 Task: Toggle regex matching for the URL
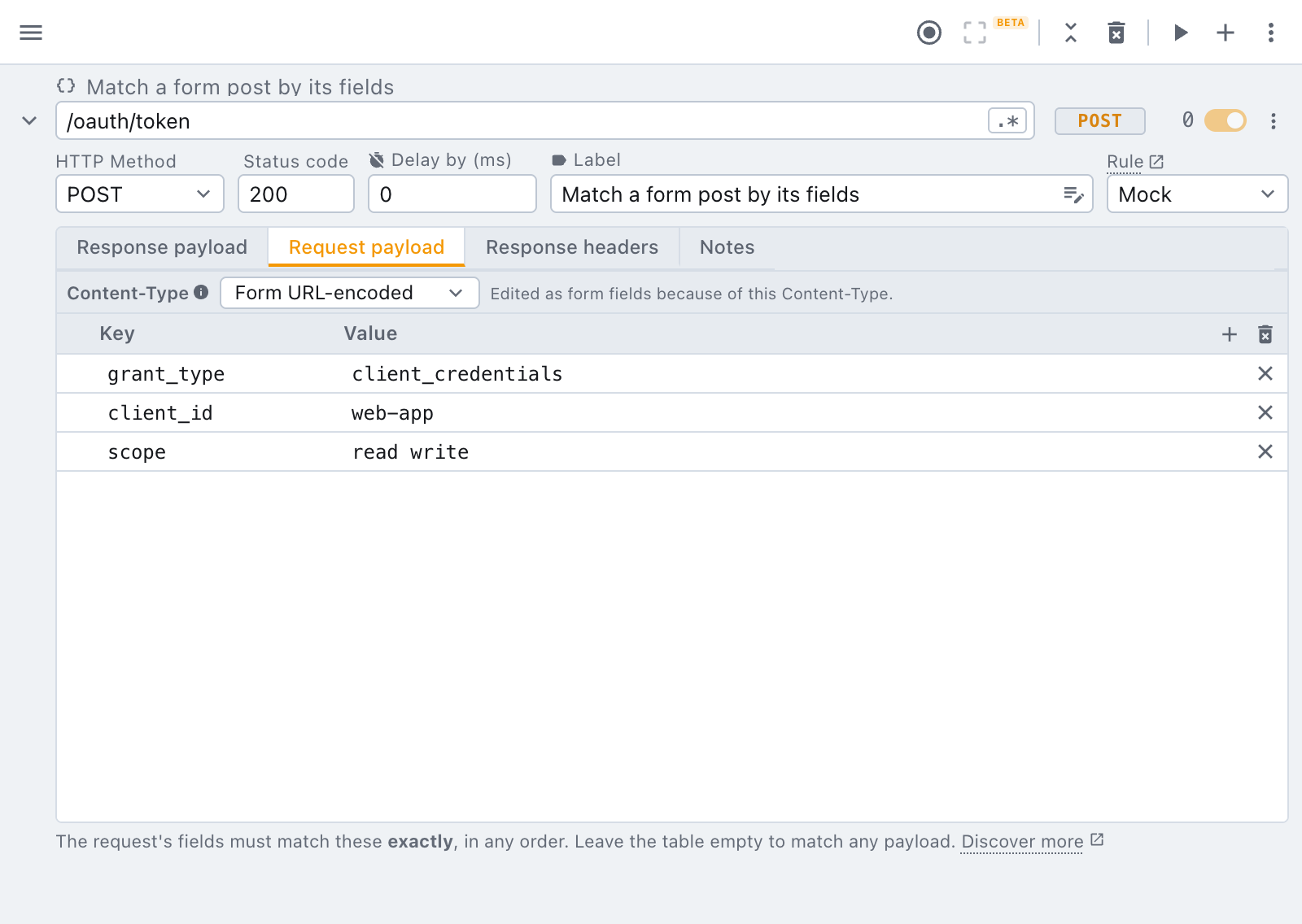pos(1007,121)
